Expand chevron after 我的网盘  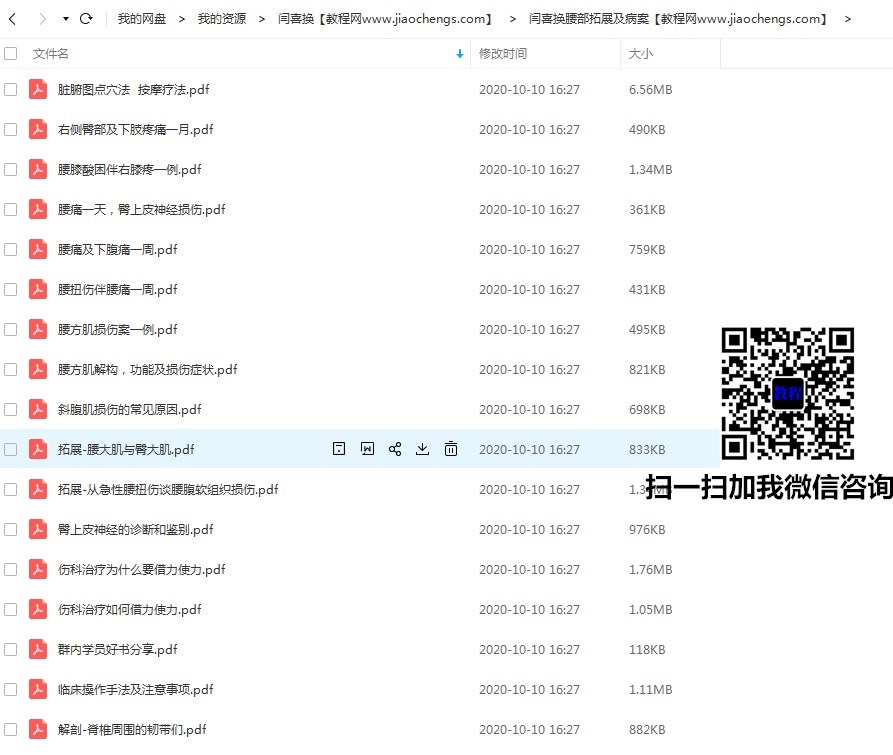182,19
